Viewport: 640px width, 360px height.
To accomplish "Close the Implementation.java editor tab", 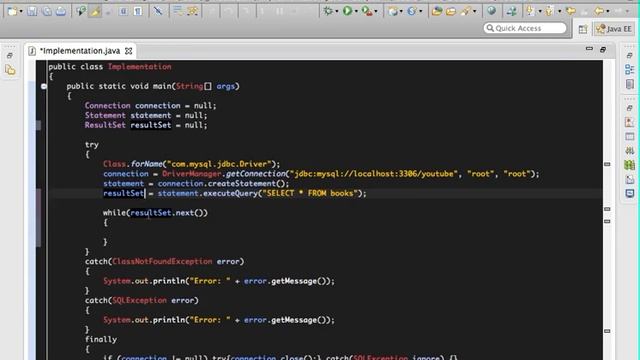I will [129, 51].
